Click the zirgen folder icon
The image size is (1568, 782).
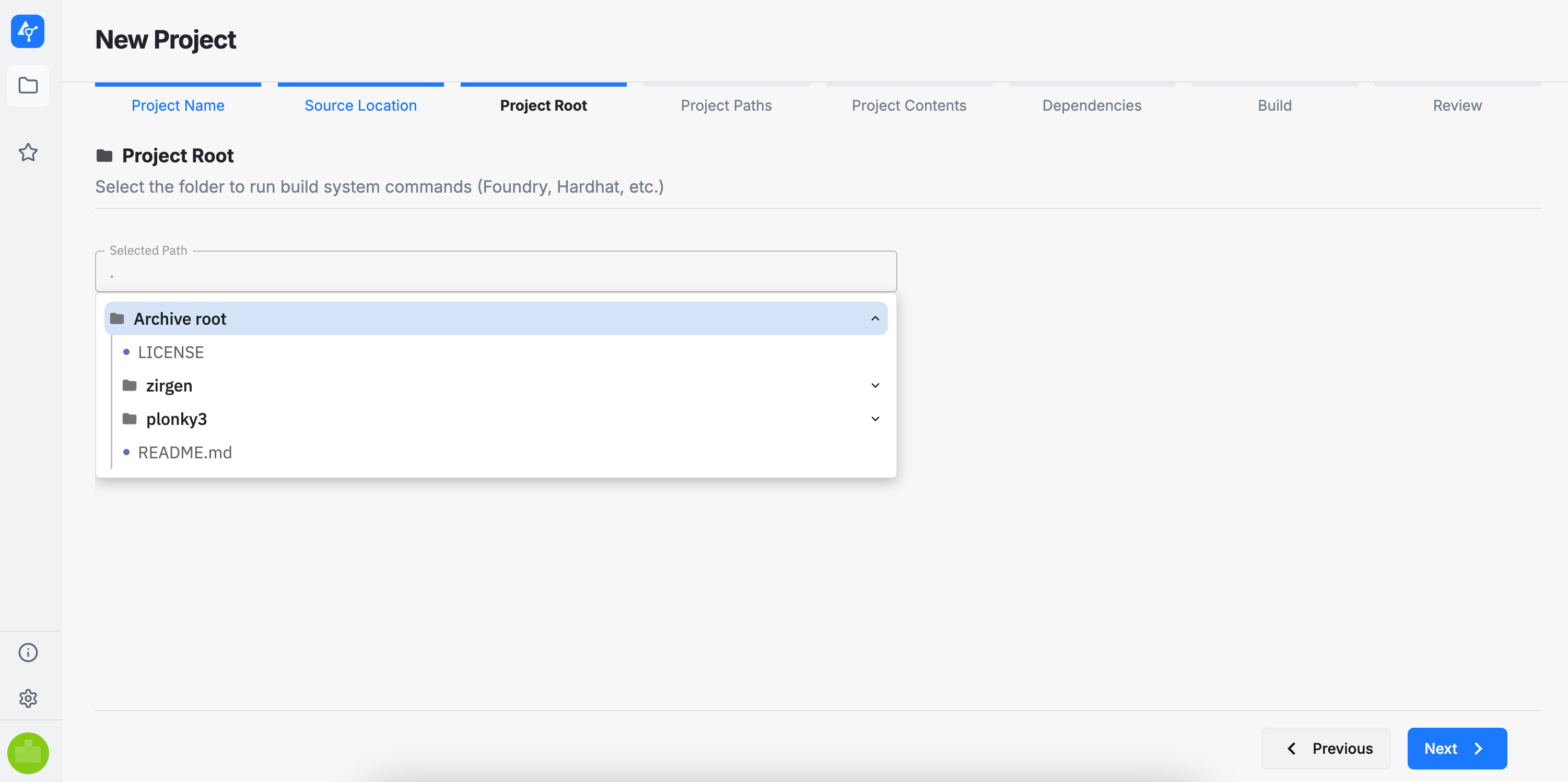click(x=130, y=385)
